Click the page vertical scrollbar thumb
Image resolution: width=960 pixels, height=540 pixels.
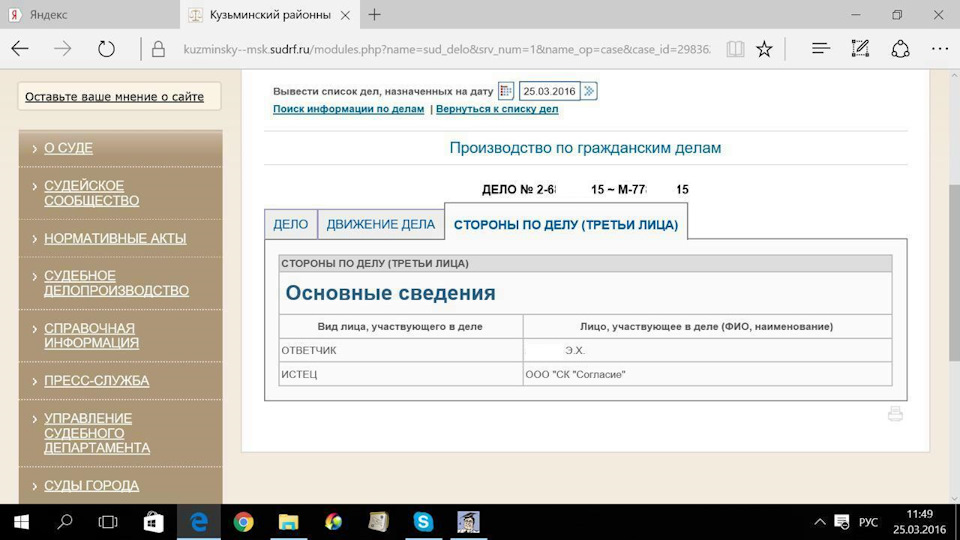[x=954, y=272]
